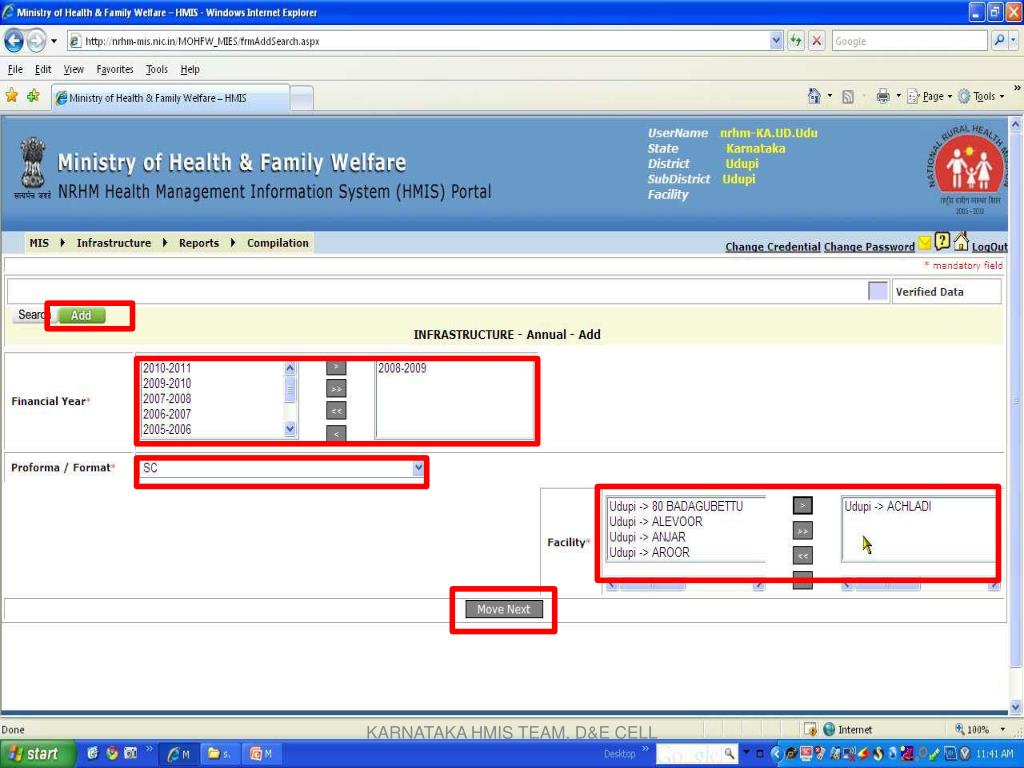Select 2010-2011 in Financial Year list
Viewport: 1024px width, 768px height.
click(x=167, y=368)
